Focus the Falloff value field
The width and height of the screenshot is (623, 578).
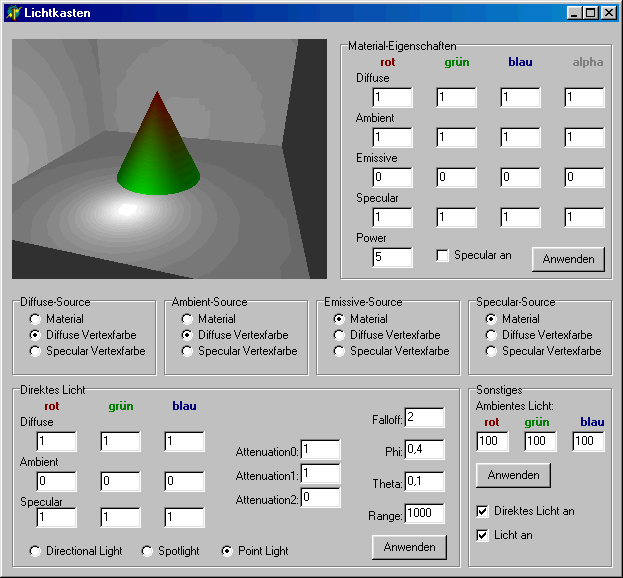[424, 417]
